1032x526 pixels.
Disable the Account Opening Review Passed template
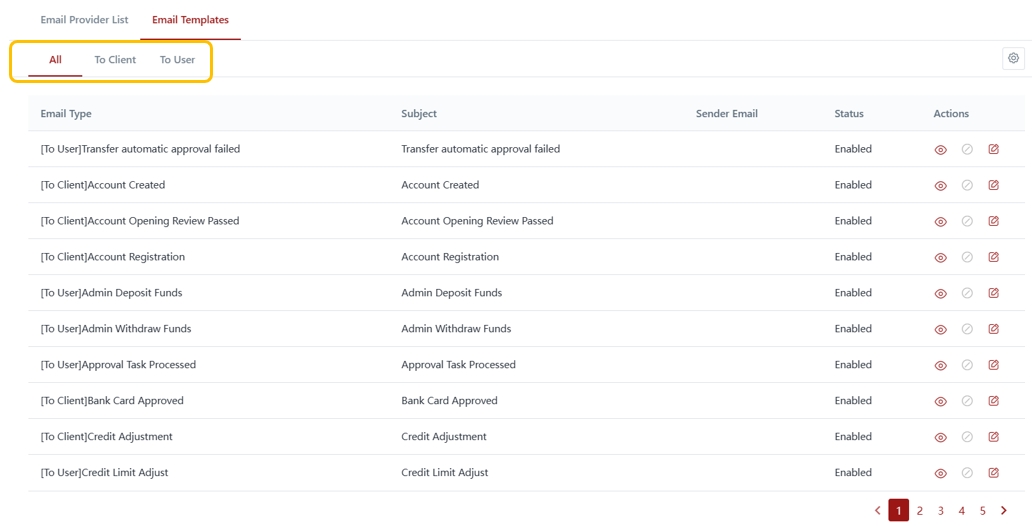[x=967, y=221]
